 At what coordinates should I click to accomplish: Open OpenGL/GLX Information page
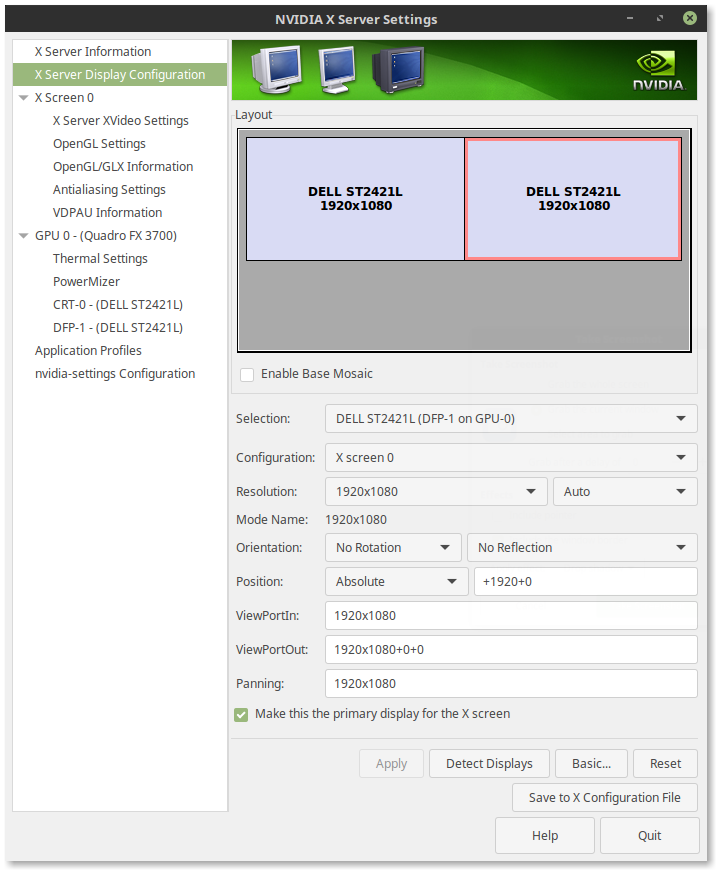123,166
